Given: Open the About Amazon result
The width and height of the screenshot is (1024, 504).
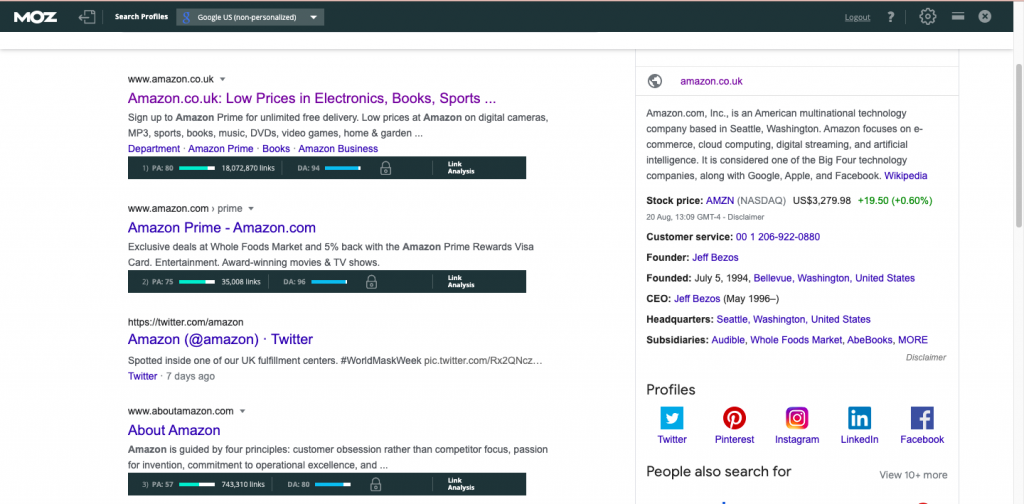Looking at the screenshot, I should coord(174,430).
